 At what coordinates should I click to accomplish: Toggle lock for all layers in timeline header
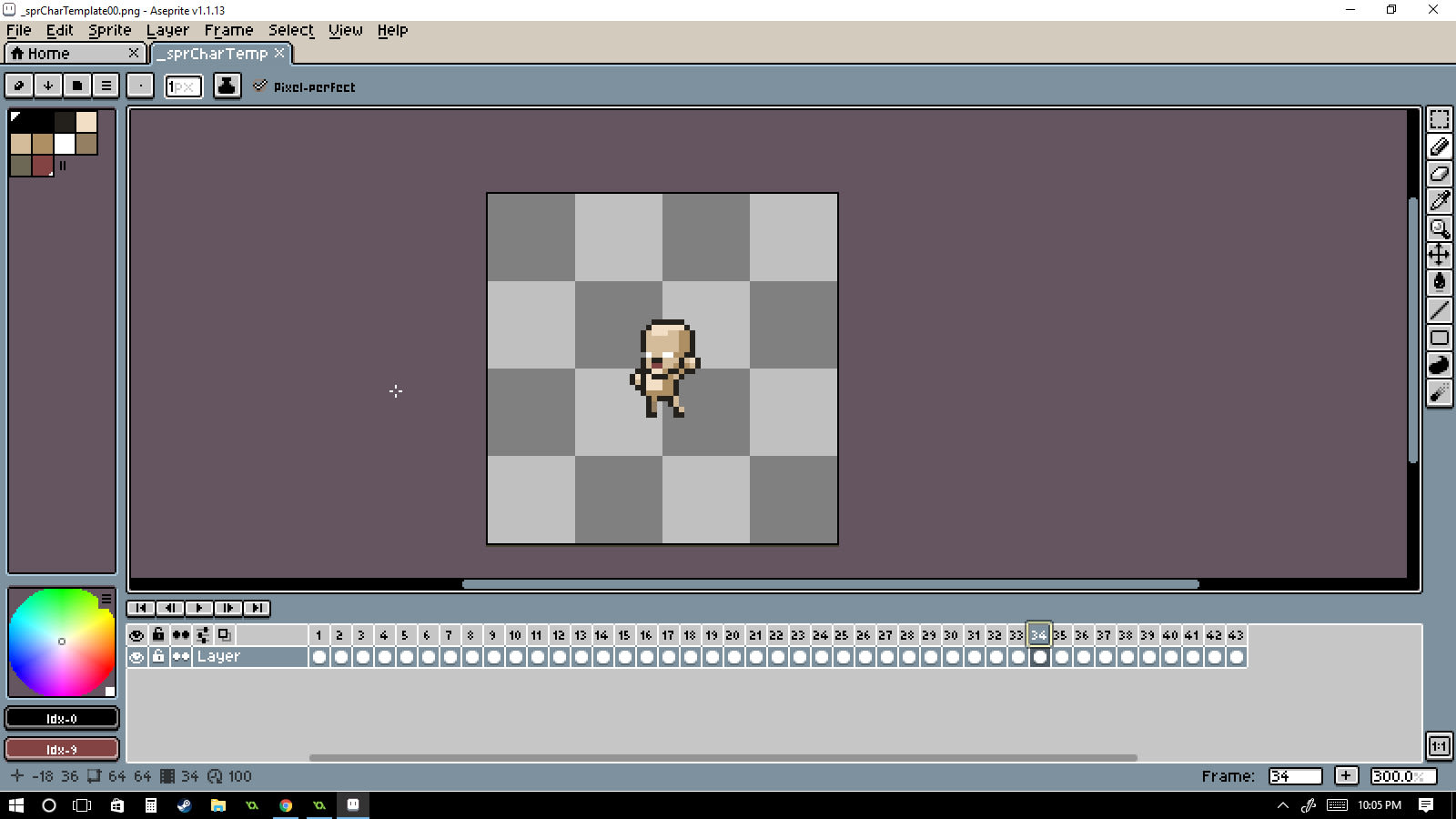click(x=158, y=635)
